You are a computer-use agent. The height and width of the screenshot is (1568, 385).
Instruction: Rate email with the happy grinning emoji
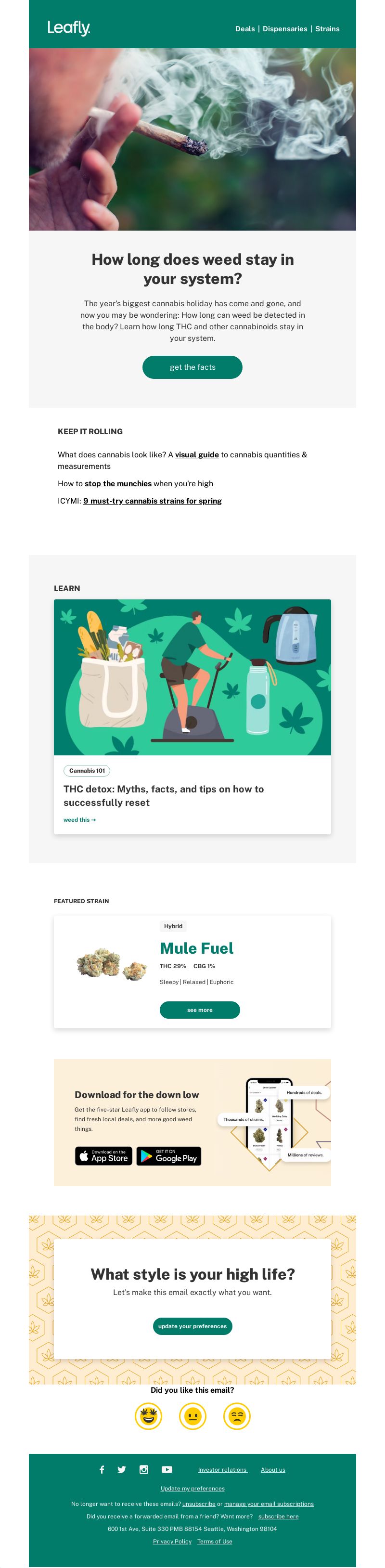click(x=148, y=1416)
